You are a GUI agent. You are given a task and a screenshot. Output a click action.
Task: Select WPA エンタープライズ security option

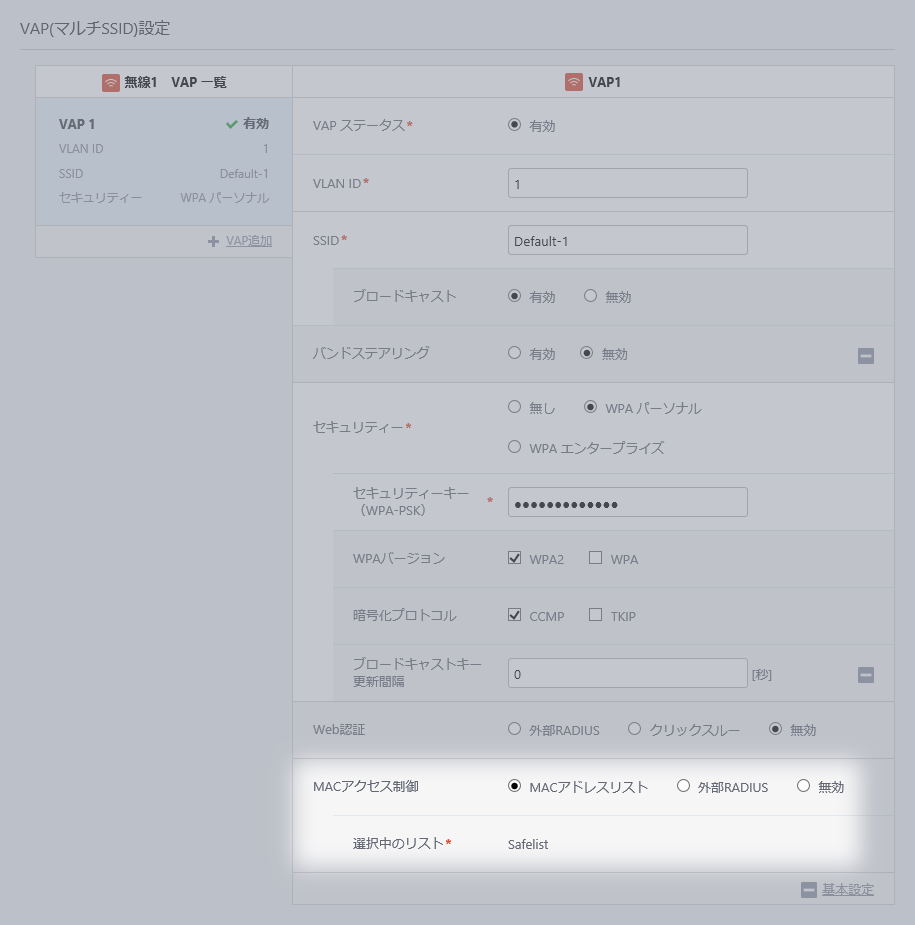click(515, 447)
